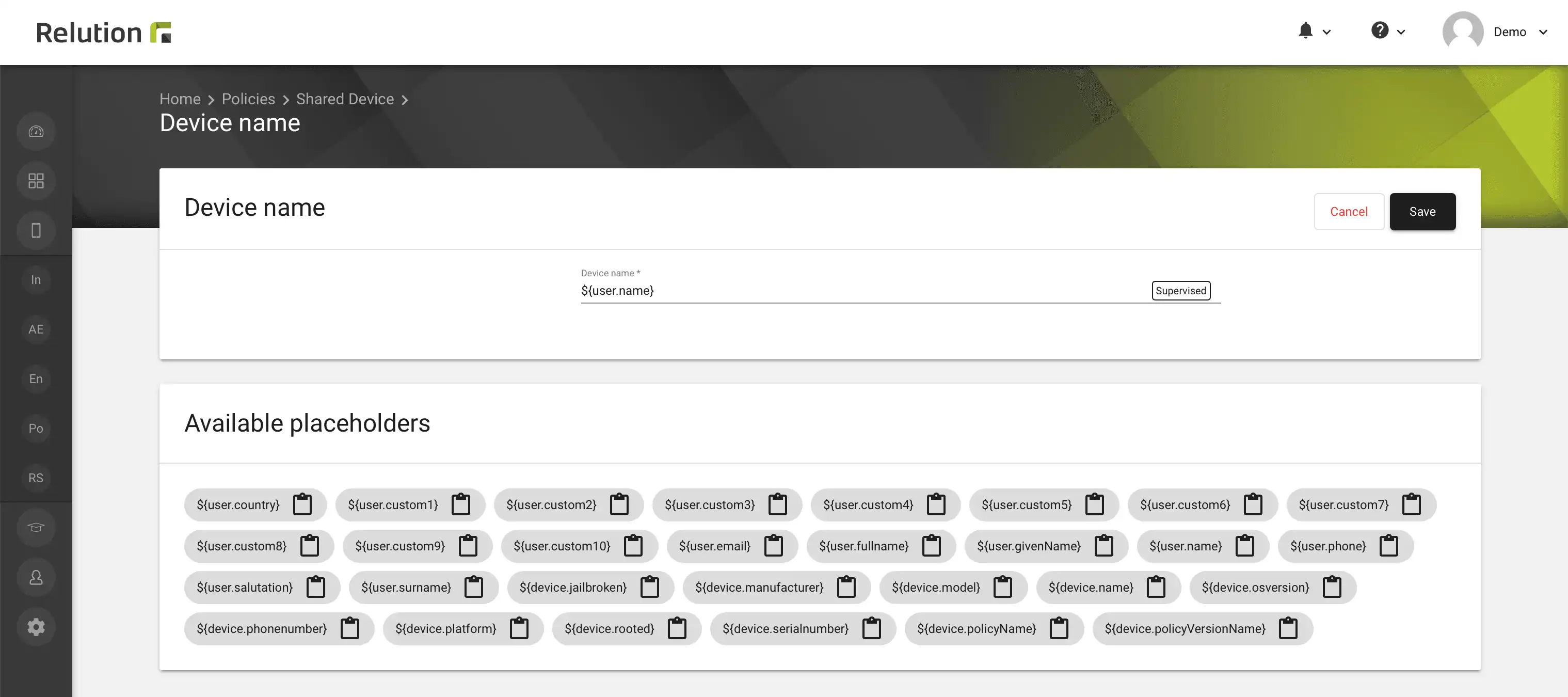Image resolution: width=1568 pixels, height=697 pixels.
Task: Copy ${device.rooted} placeholder to clipboard
Action: click(677, 629)
